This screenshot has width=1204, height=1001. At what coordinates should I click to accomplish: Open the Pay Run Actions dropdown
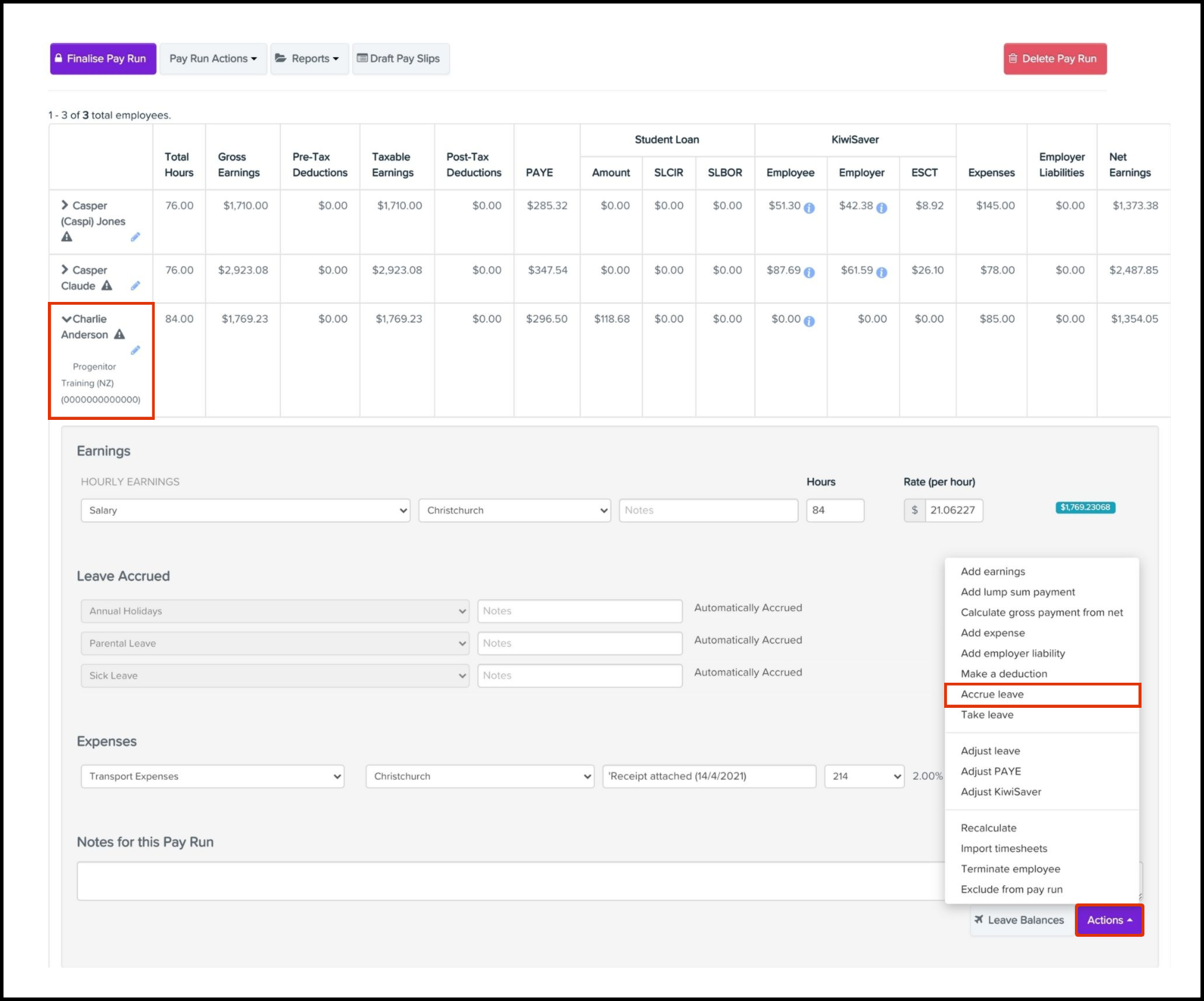[x=213, y=58]
